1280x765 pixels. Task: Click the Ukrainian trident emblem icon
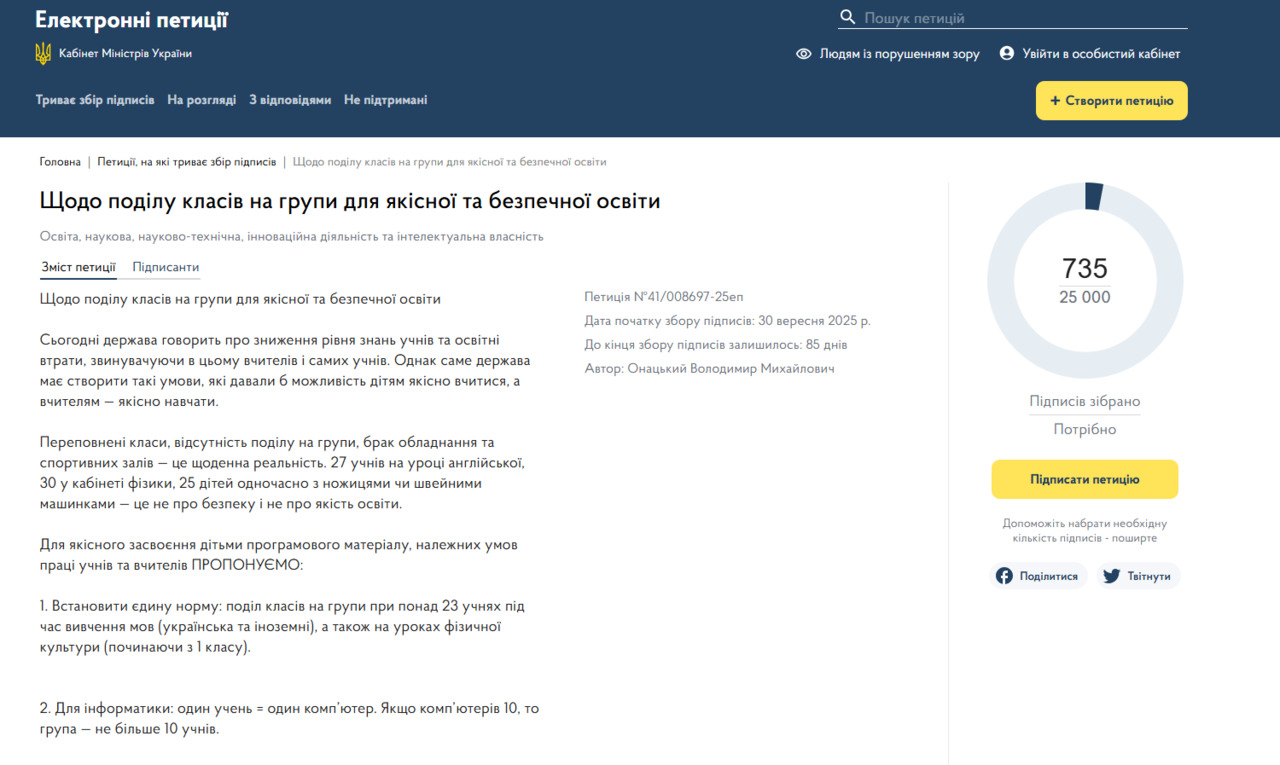pos(43,54)
